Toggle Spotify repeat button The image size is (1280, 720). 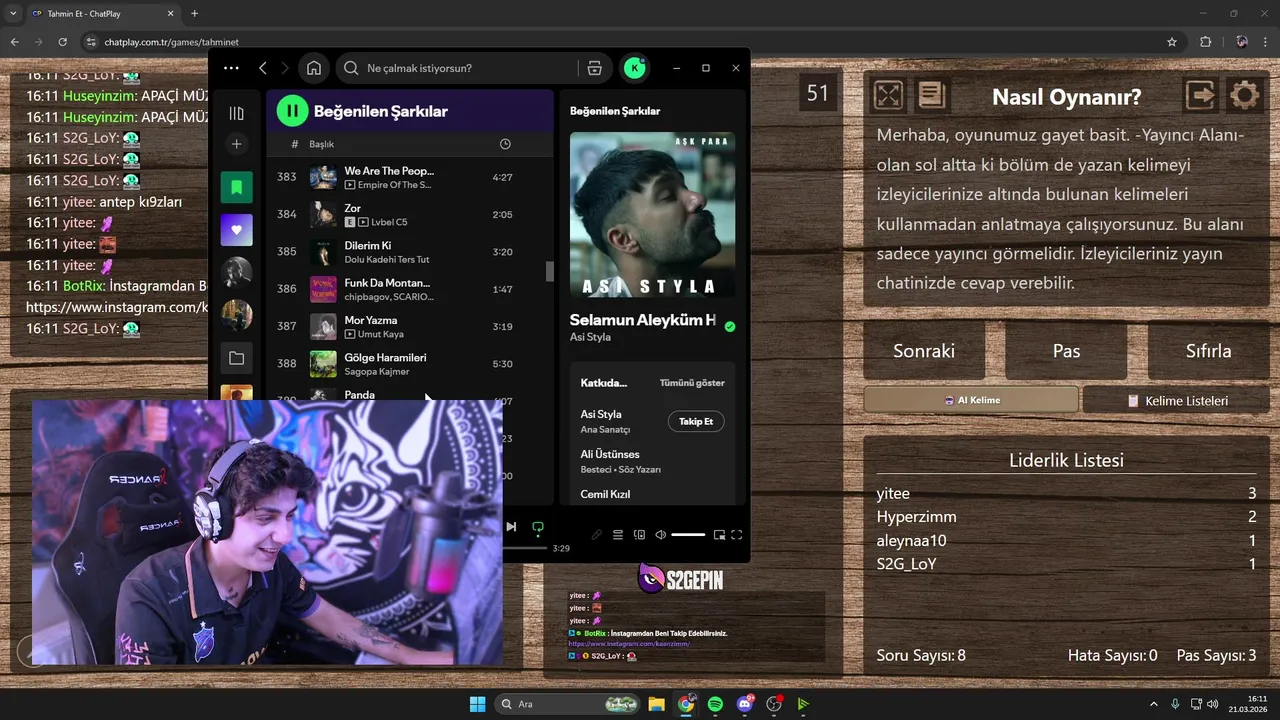[x=538, y=527]
